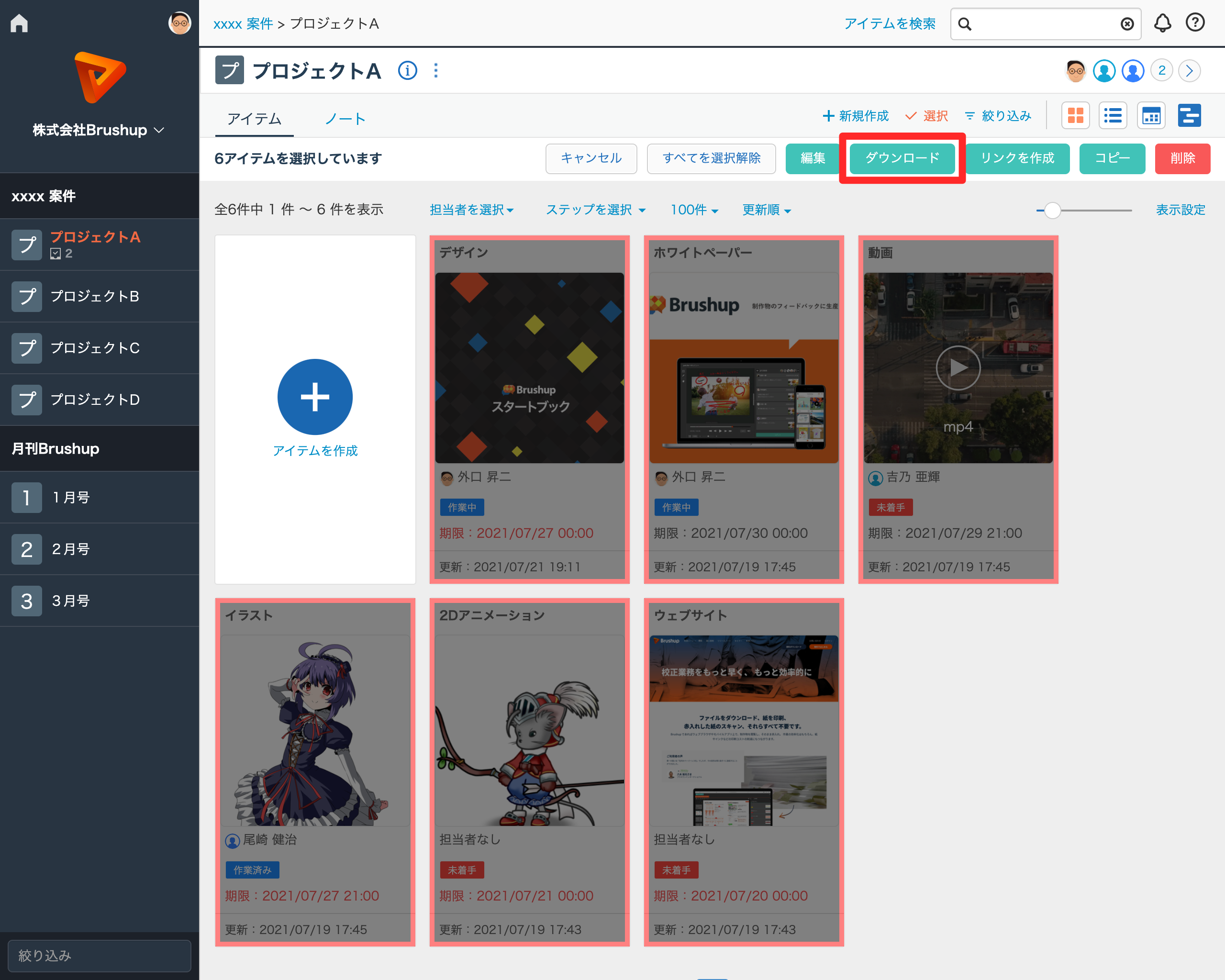Open the 100件 page size dropdown
Image resolution: width=1225 pixels, height=980 pixels.
point(694,210)
